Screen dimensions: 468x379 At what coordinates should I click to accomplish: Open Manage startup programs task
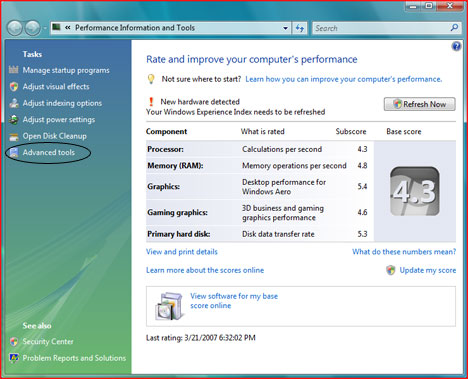click(66, 70)
